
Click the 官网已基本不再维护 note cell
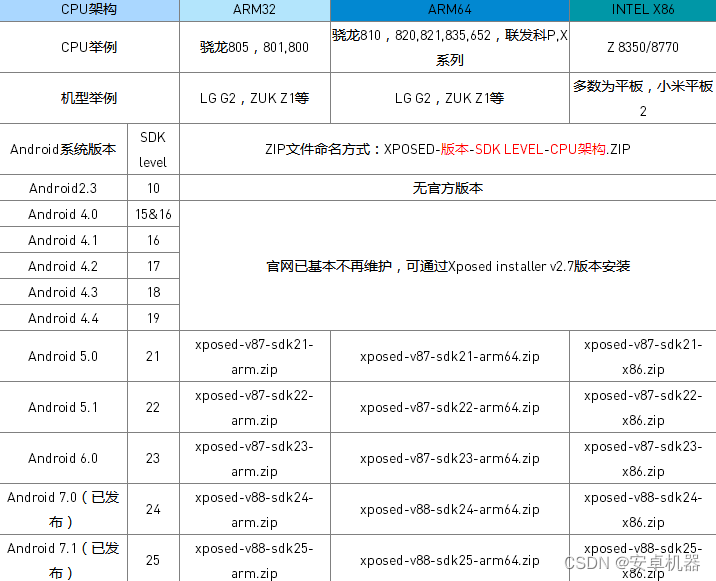click(448, 266)
